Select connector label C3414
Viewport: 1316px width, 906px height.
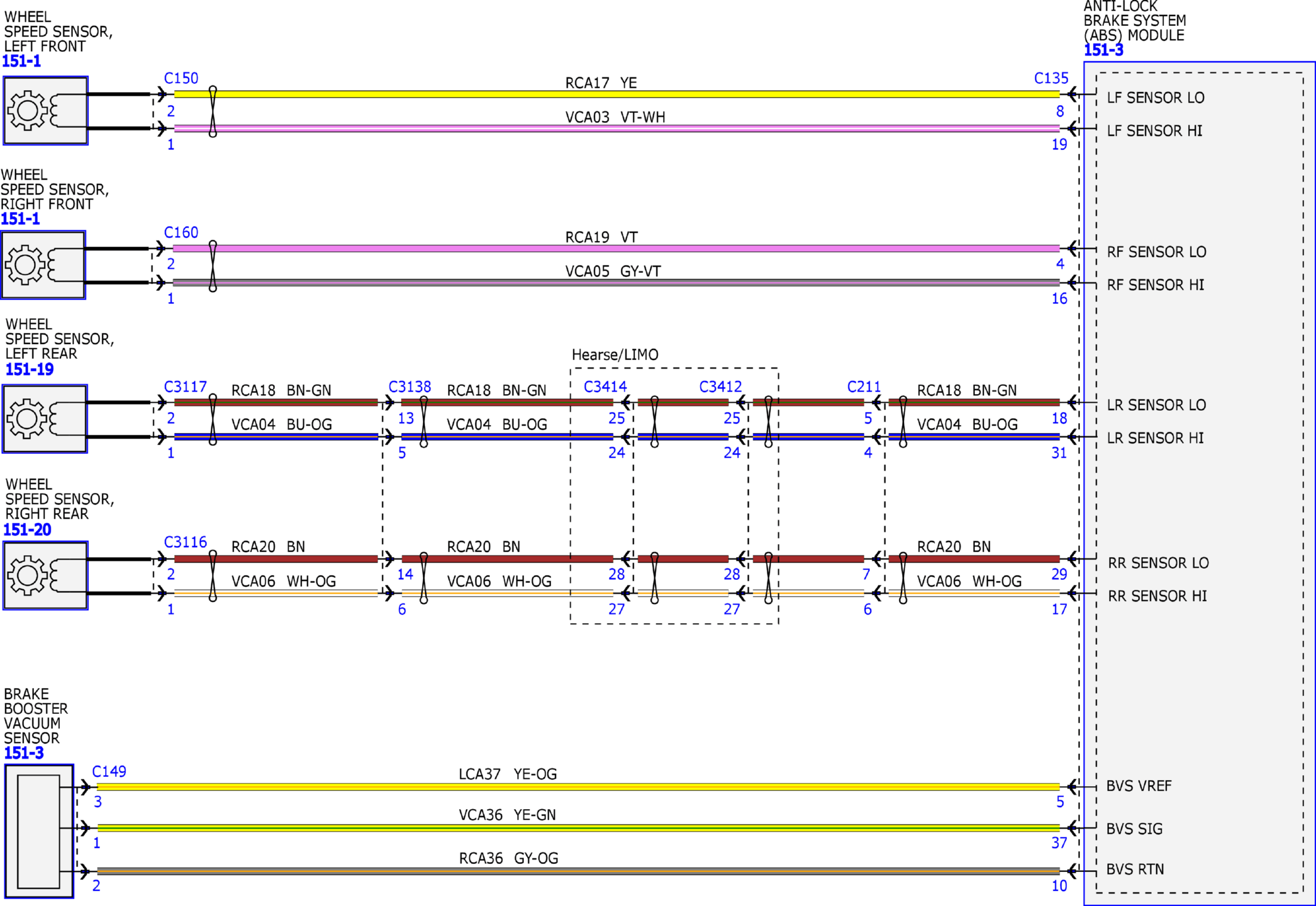click(605, 387)
